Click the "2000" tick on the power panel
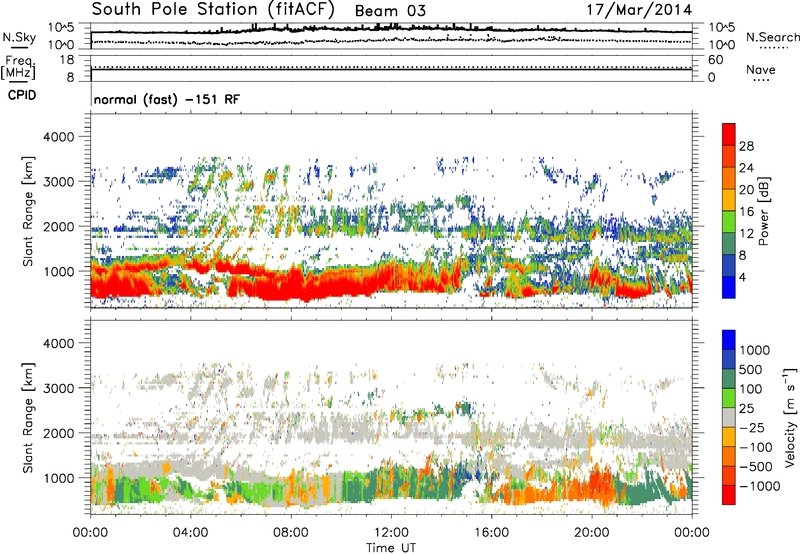The width and height of the screenshot is (800, 554). click(58, 226)
